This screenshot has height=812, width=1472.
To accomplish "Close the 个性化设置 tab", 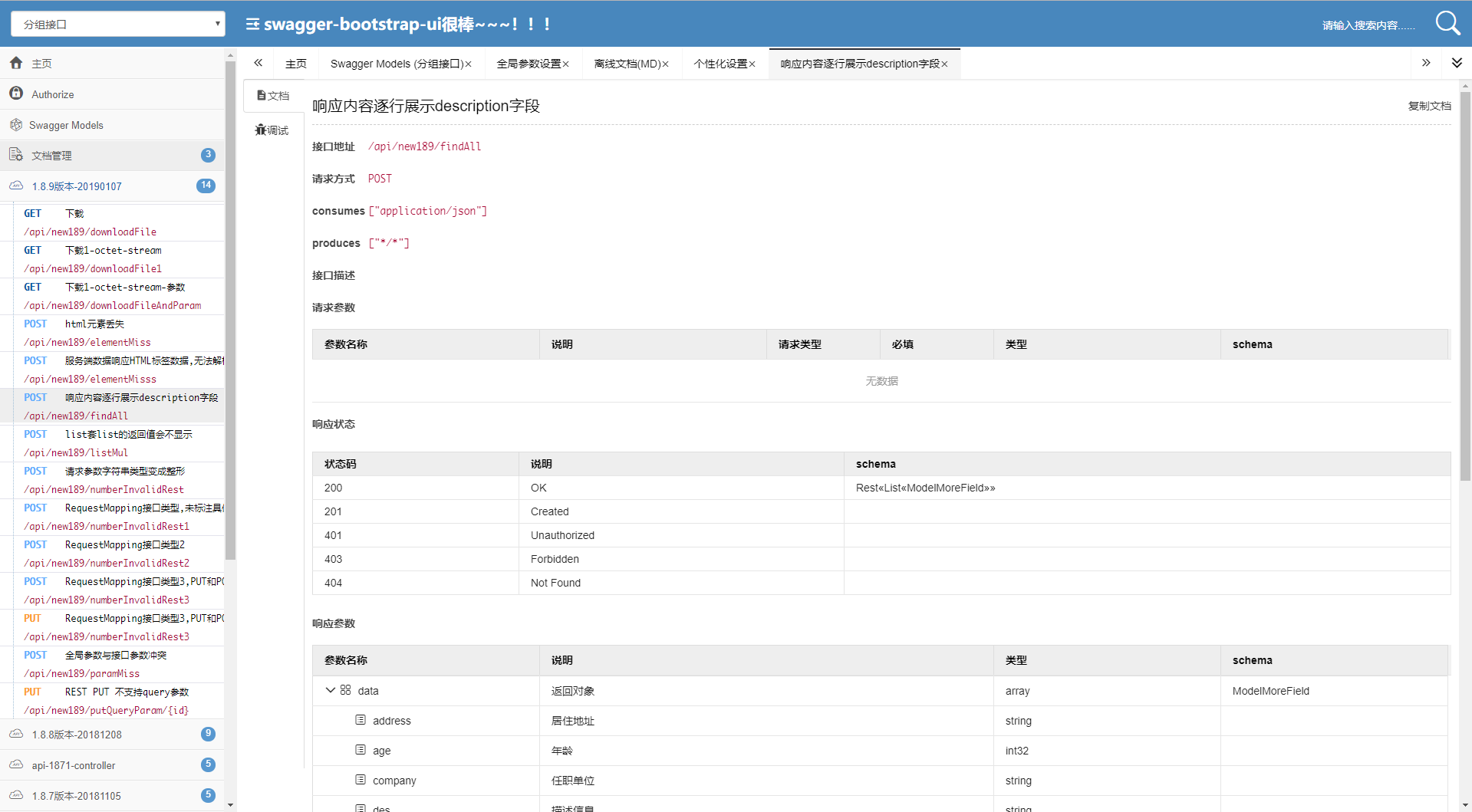I will pos(752,64).
